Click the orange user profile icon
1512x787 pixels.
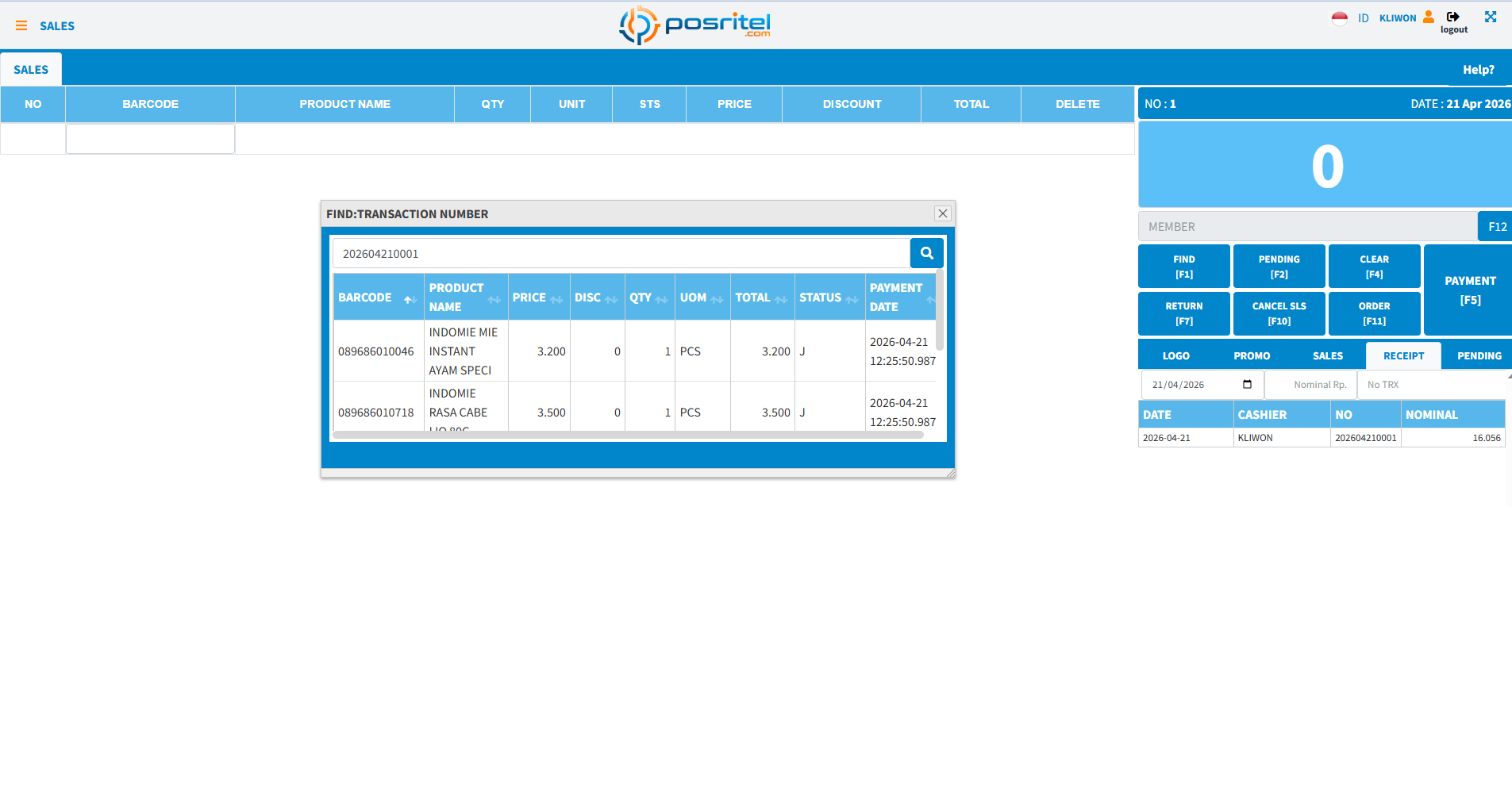(x=1429, y=17)
